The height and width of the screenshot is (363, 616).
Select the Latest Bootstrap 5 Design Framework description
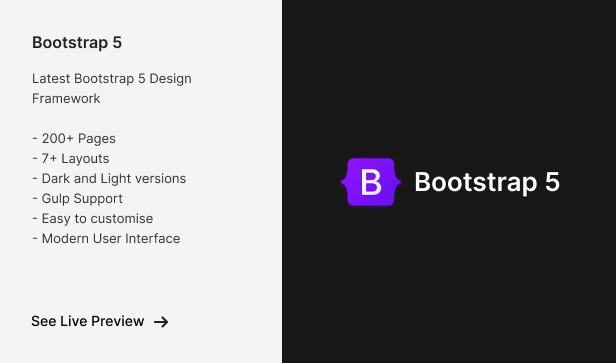point(112,88)
